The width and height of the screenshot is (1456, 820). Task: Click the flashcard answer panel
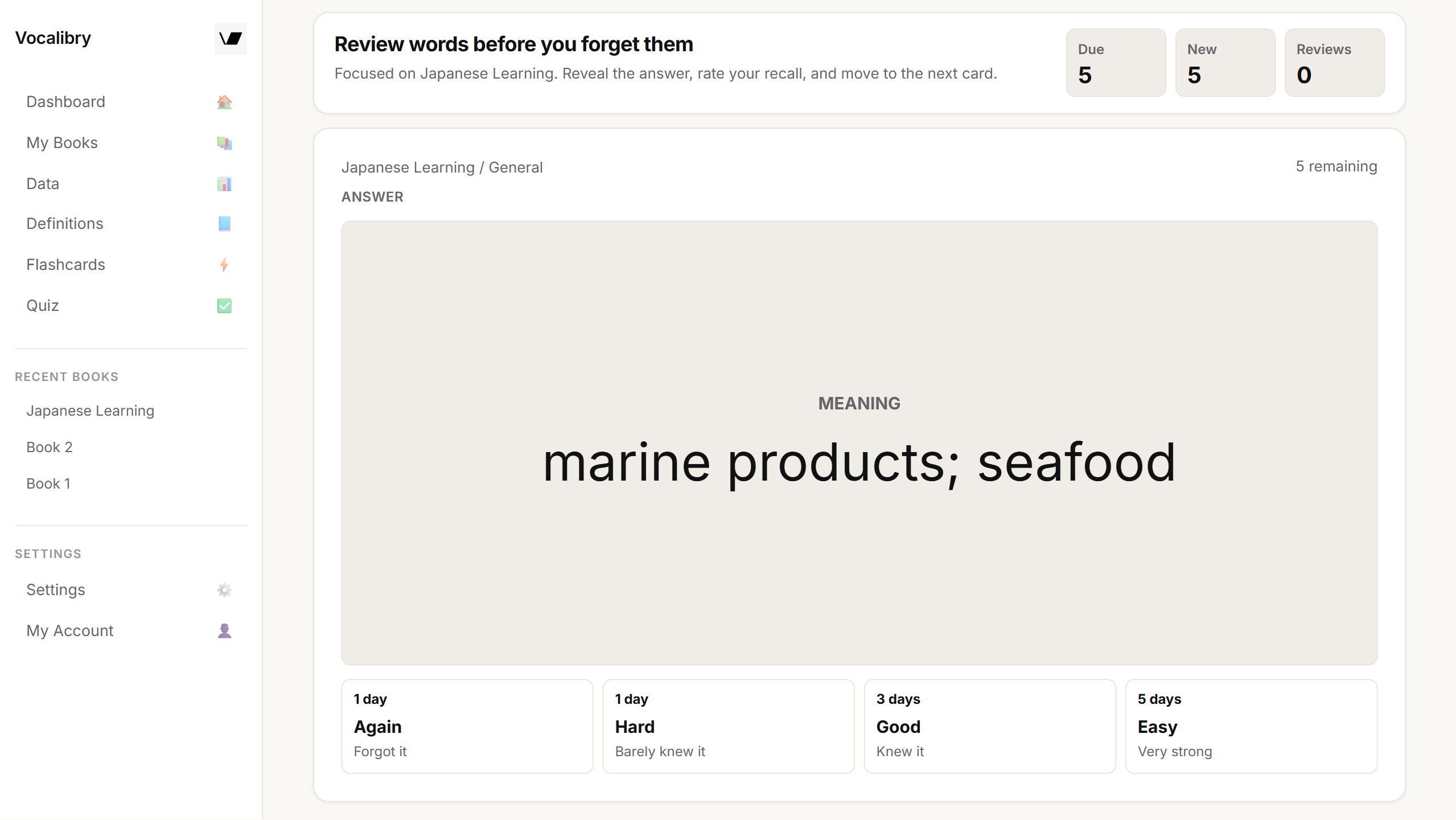pos(859,442)
